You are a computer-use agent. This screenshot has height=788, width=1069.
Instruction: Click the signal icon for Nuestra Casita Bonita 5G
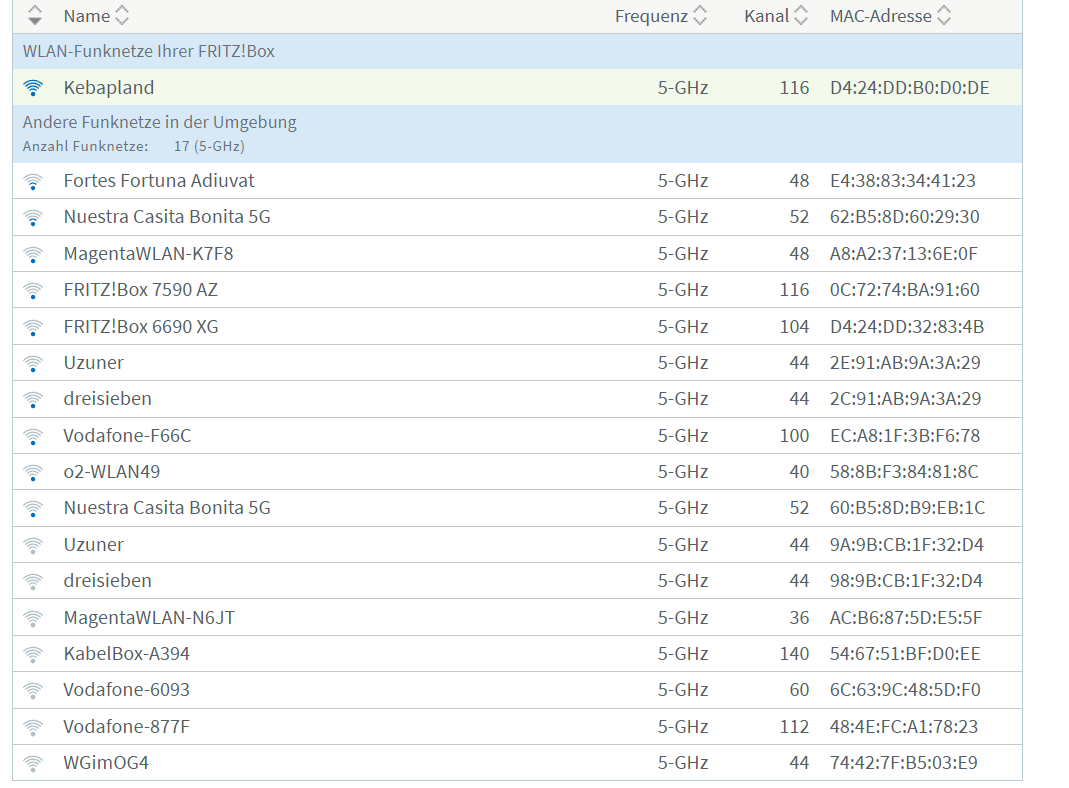(x=33, y=217)
